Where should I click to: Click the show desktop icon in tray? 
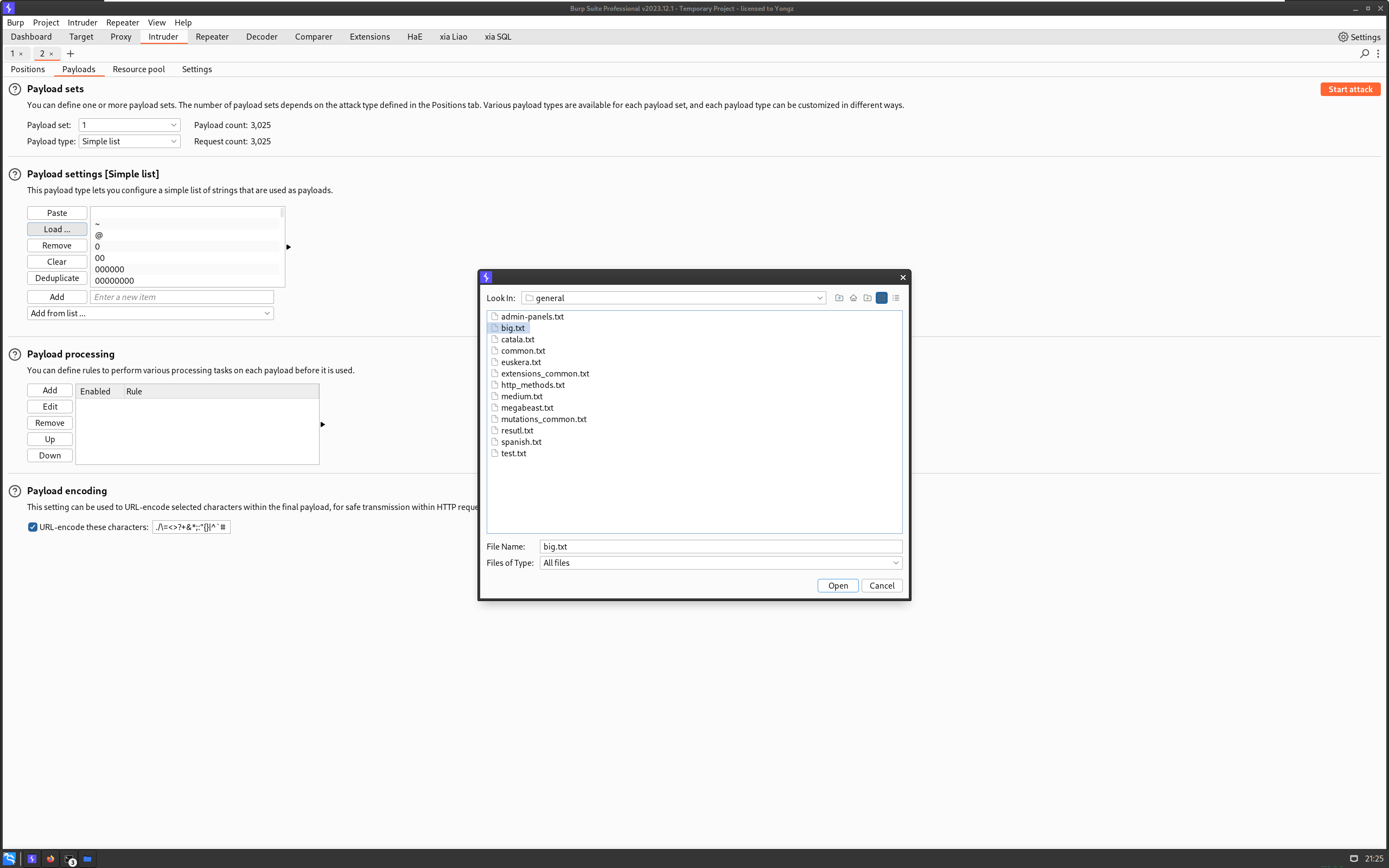tap(1353, 859)
